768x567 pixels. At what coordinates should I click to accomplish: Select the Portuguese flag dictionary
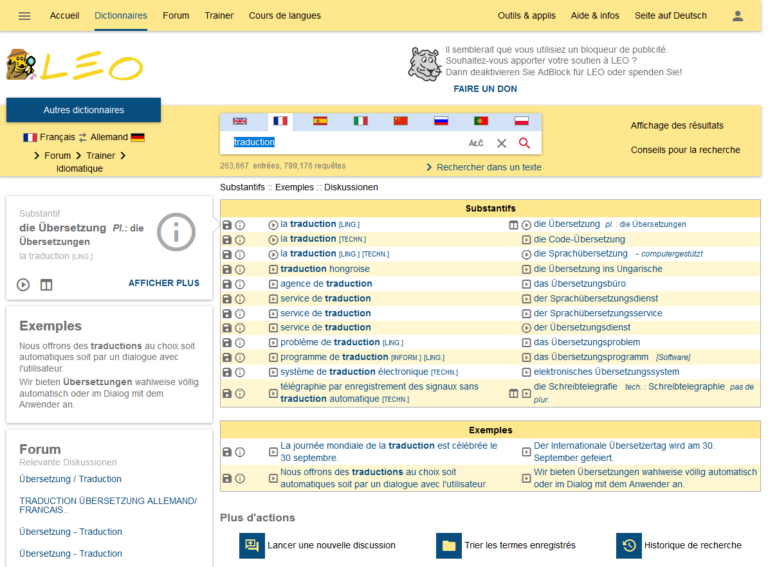[481, 121]
